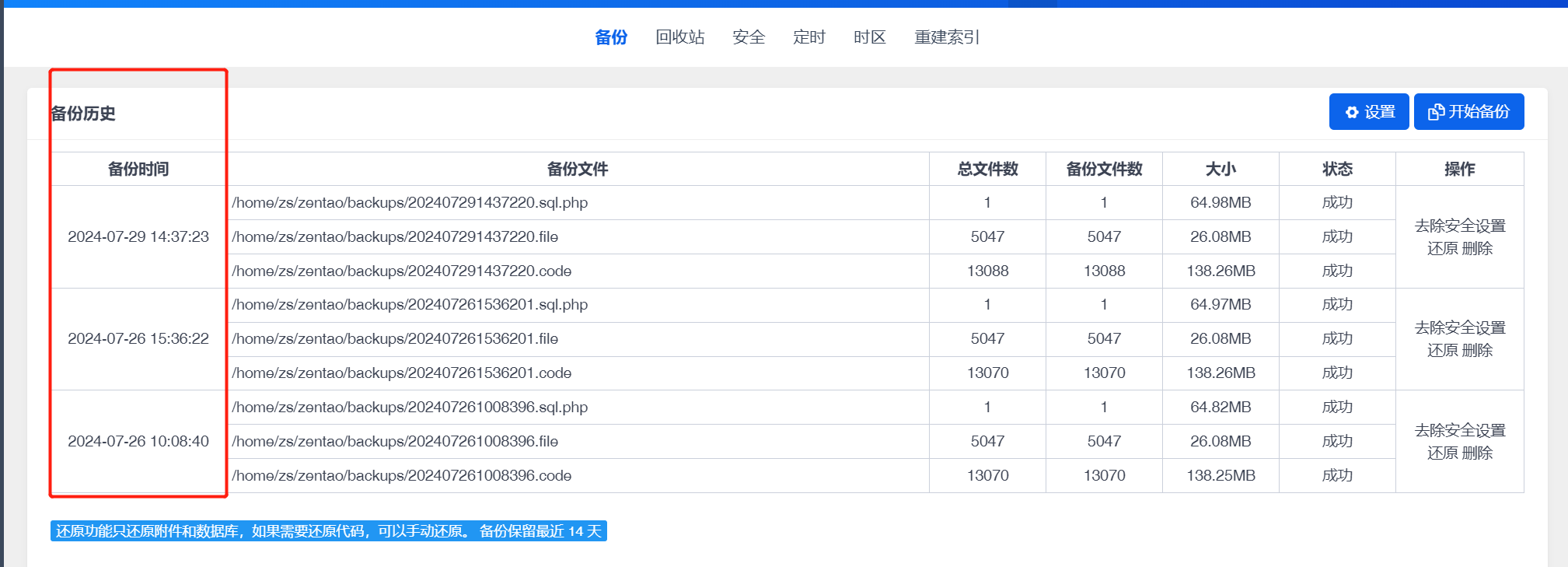
Task: Click the 202407291437220.sql.php file path
Action: point(410,203)
